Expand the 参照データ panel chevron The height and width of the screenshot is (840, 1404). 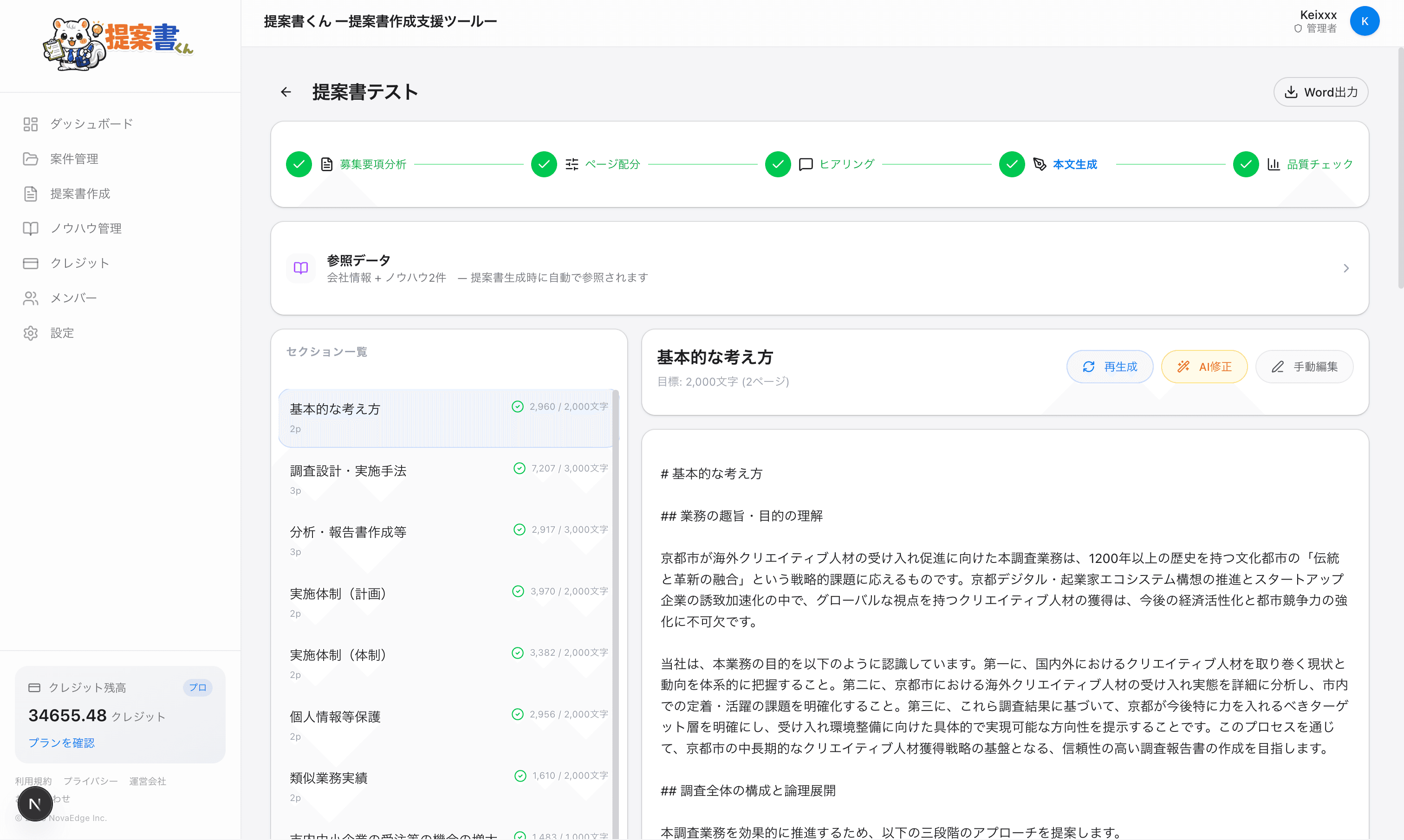coord(1346,268)
